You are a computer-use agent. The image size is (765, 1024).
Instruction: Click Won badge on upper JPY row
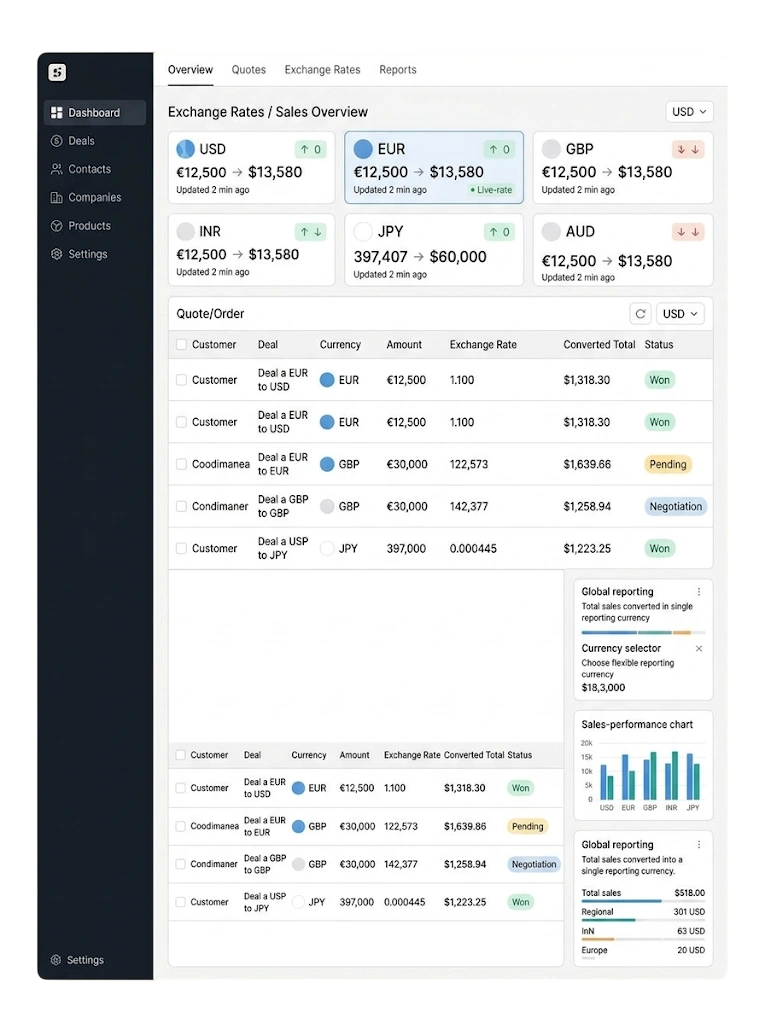659,549
